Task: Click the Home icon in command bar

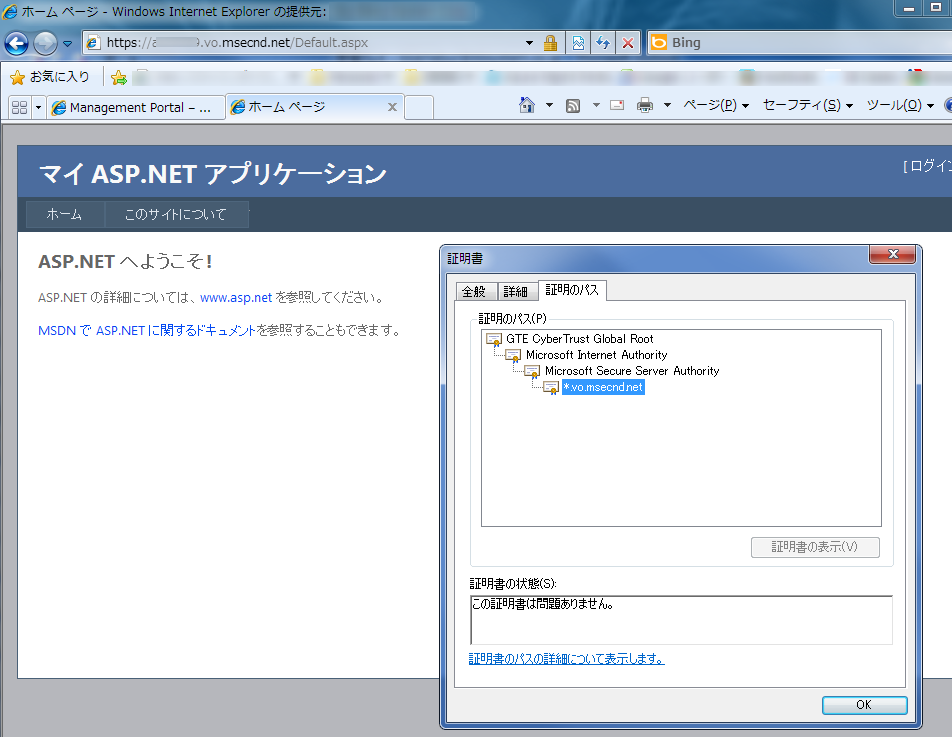Action: pos(527,106)
